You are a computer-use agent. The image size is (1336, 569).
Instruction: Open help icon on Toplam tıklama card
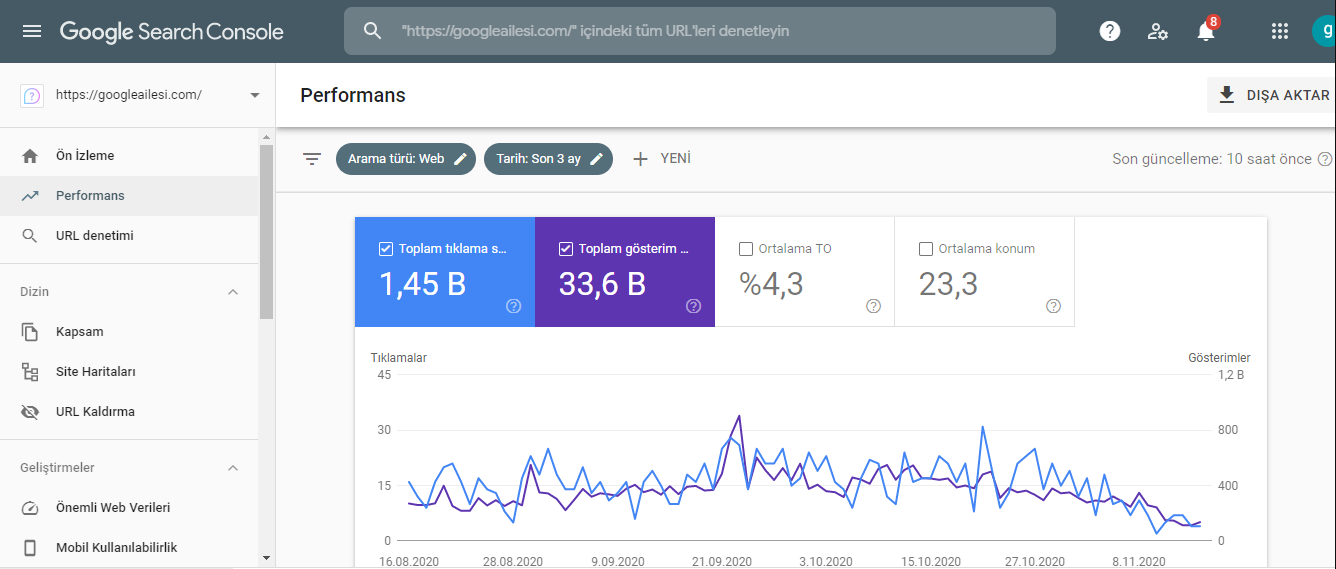(x=514, y=306)
